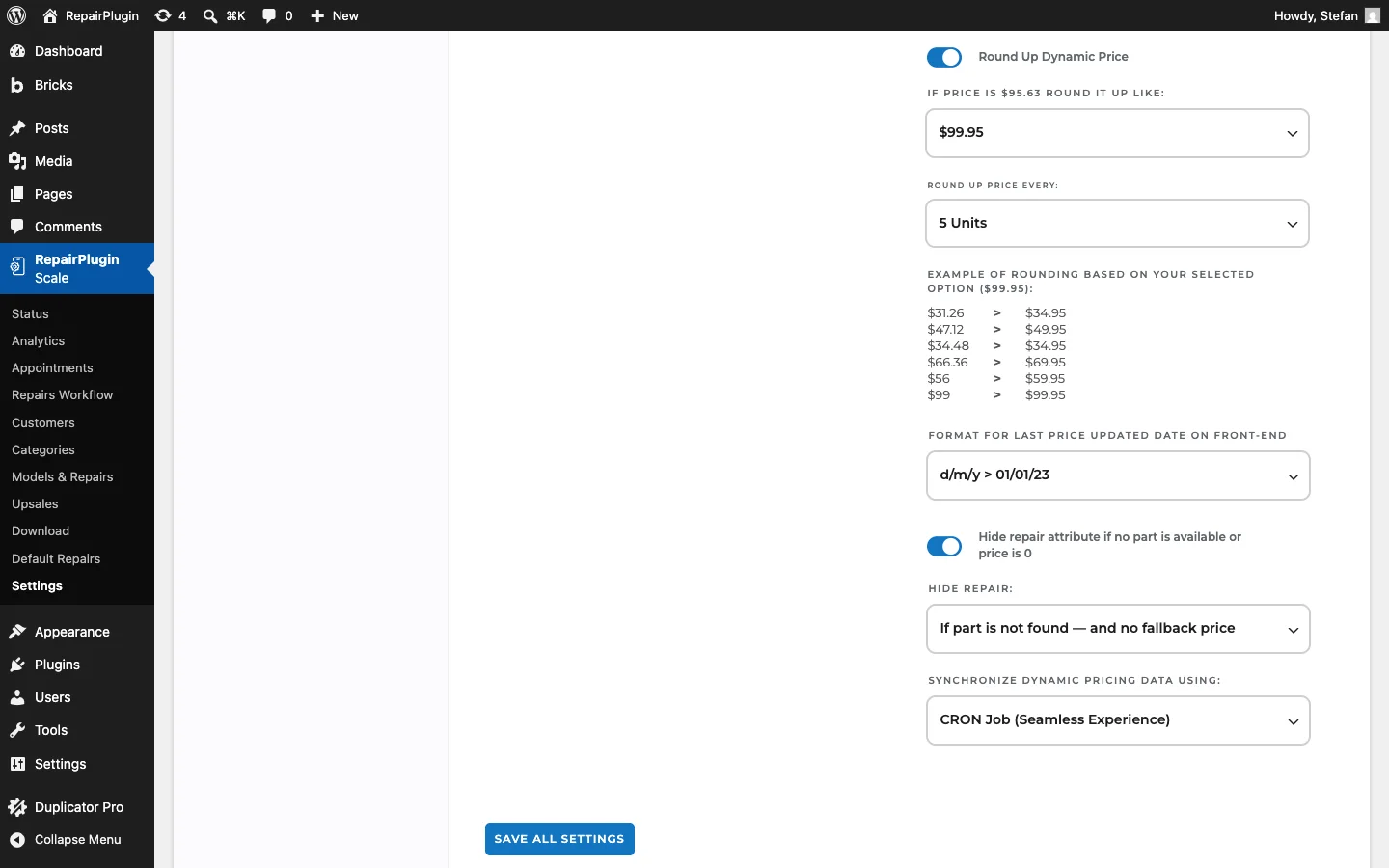The width and height of the screenshot is (1389, 868).
Task: Open the Plugins menu label
Action: pos(57,665)
